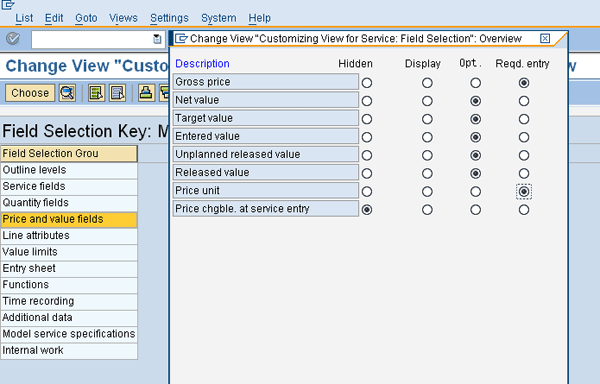Click the Choose button
Screen dimensions: 600x384
tap(30, 93)
